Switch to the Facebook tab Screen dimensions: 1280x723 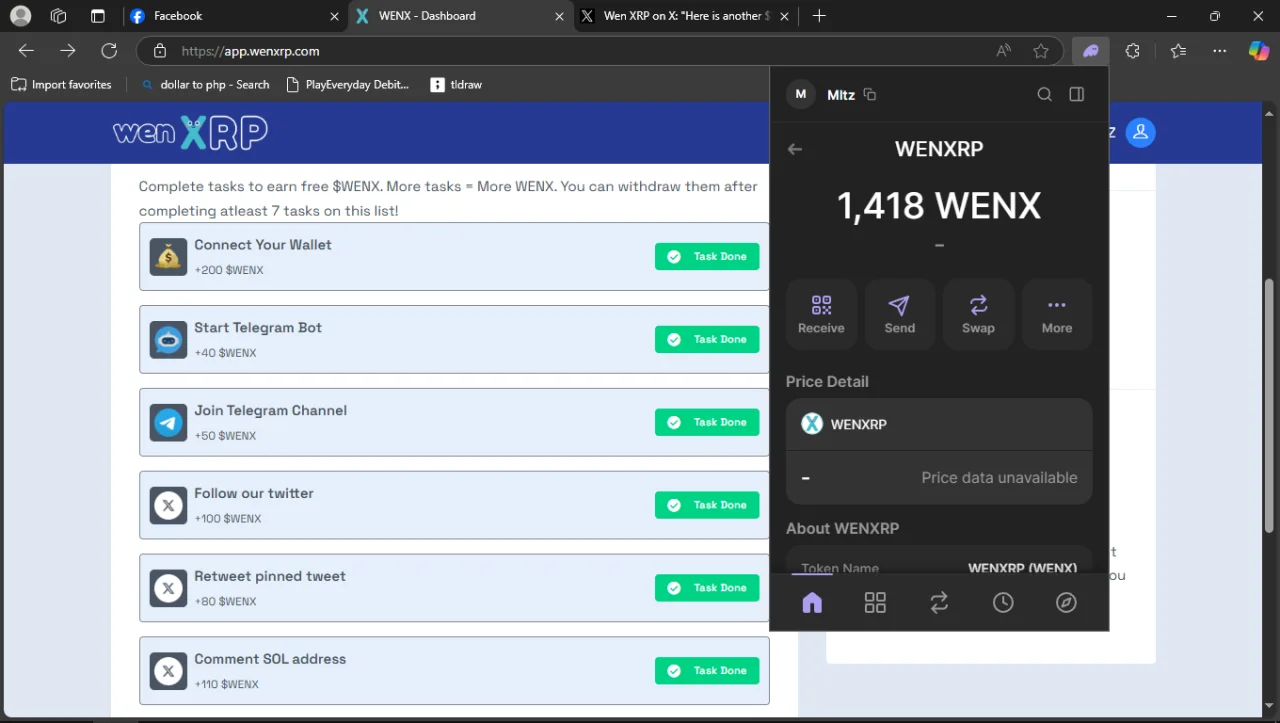tap(234, 16)
